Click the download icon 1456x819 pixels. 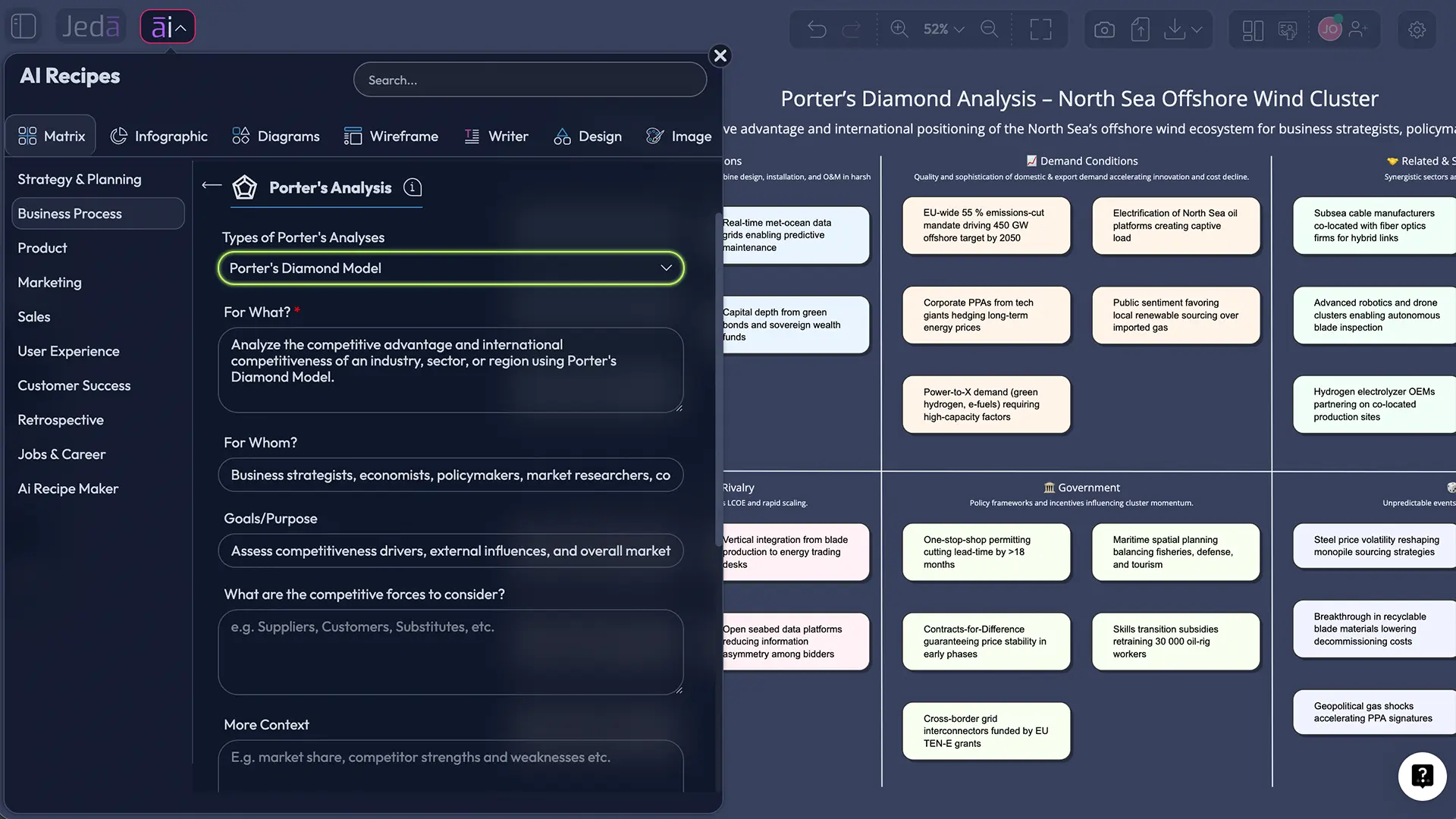1174,29
